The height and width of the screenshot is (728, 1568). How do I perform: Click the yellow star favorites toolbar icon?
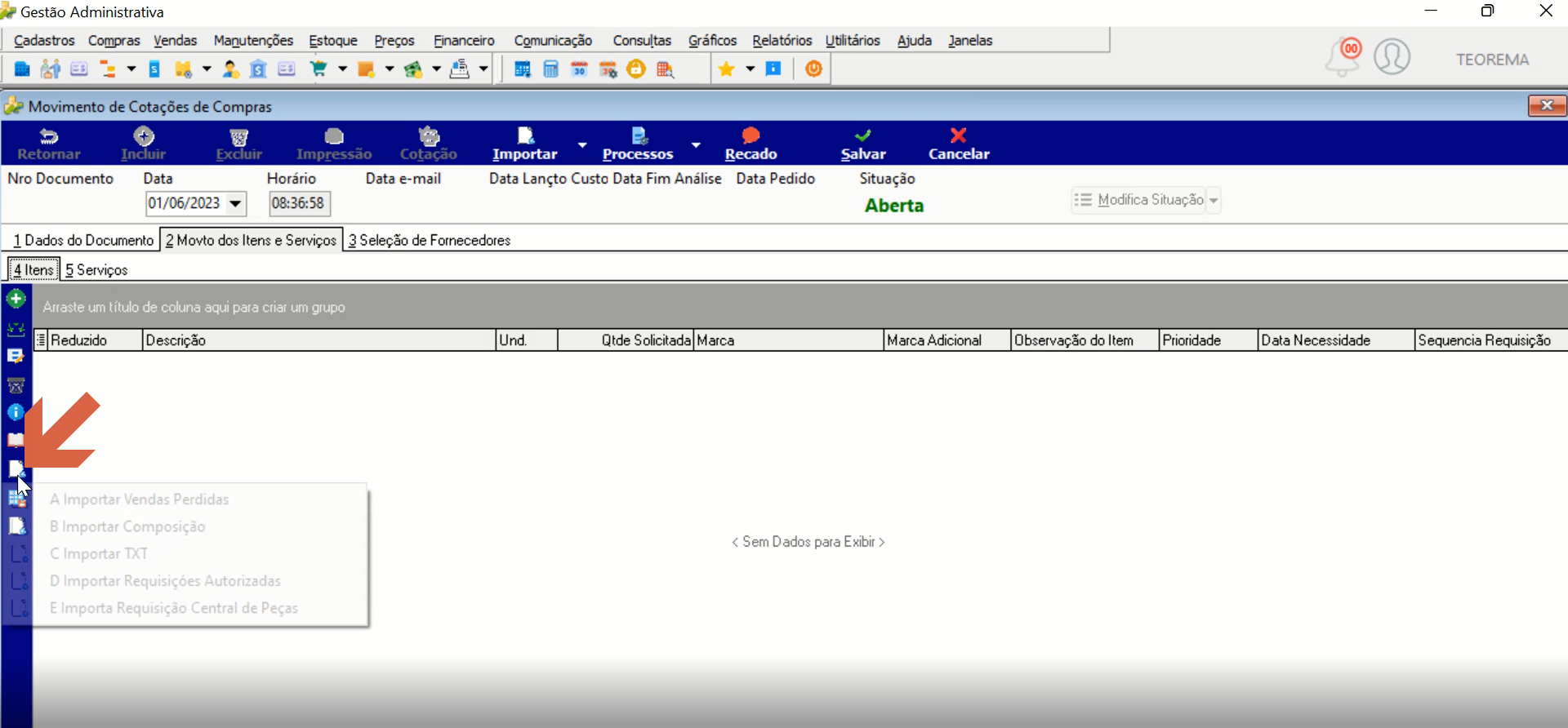726,69
